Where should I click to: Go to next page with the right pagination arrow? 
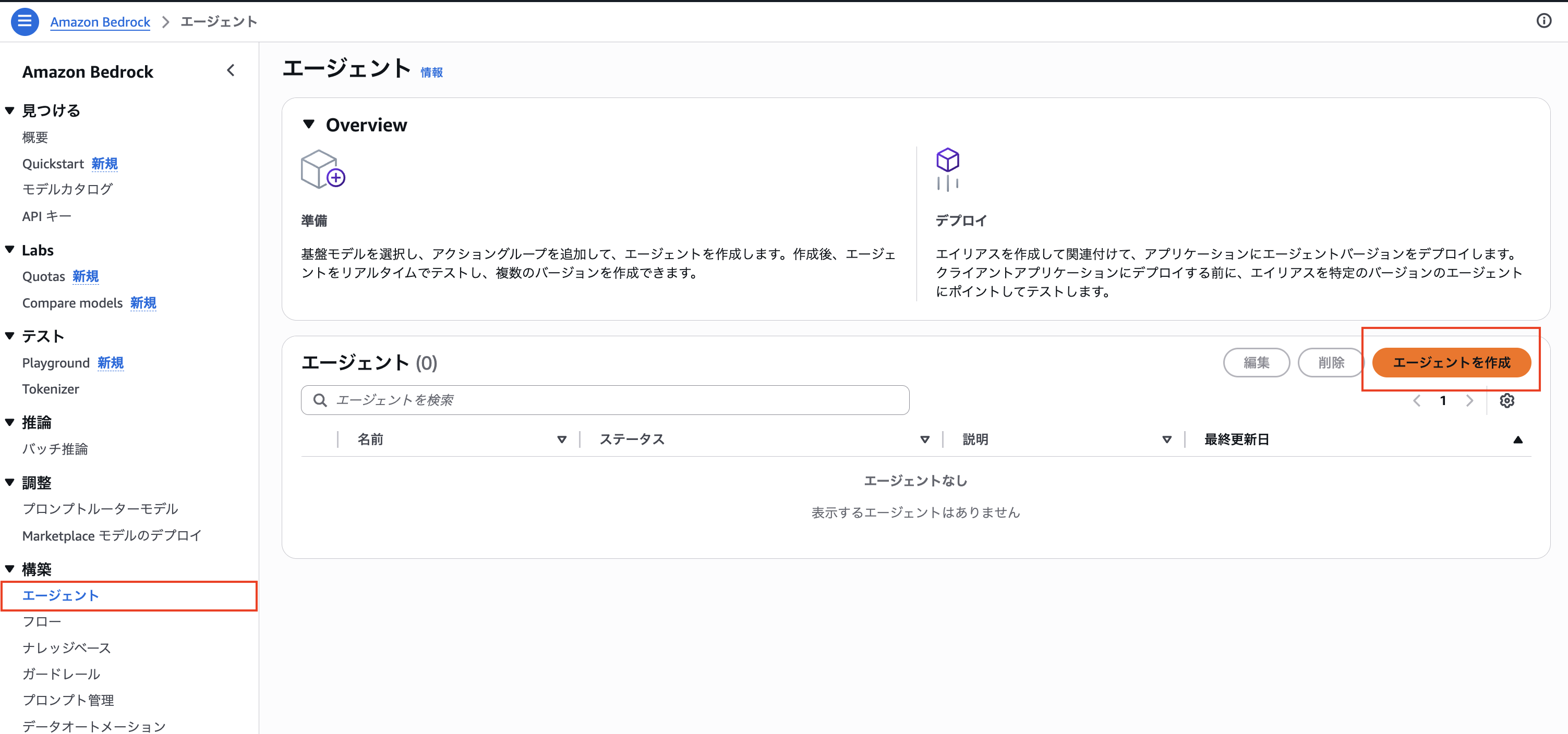[1470, 400]
